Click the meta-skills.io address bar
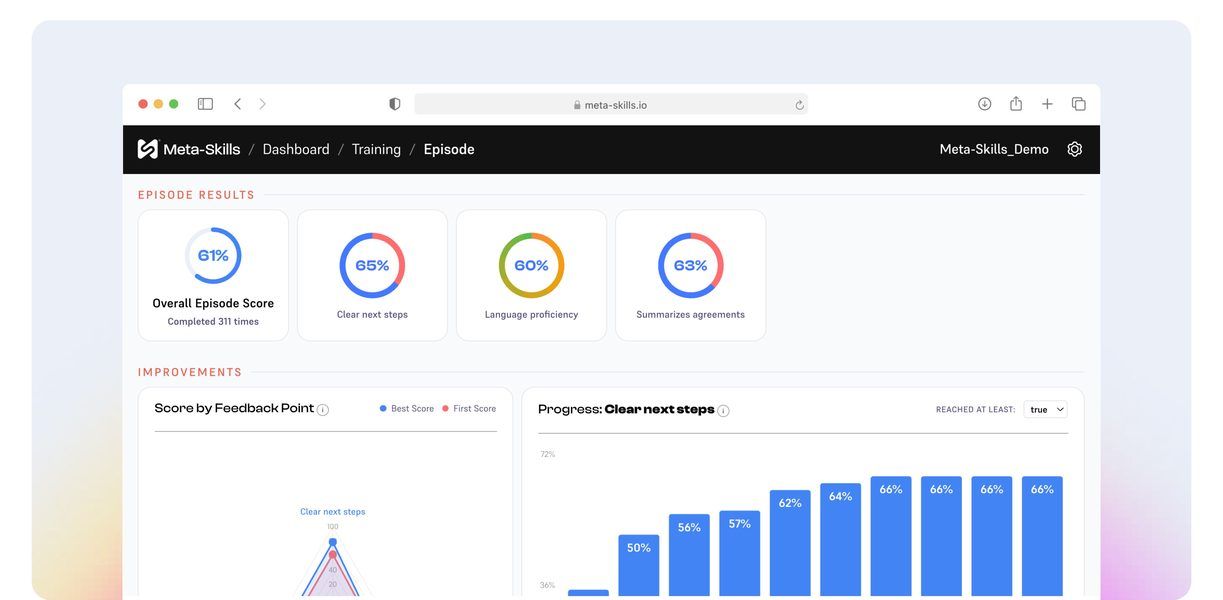The height and width of the screenshot is (600, 1223). pyautogui.click(x=611, y=104)
